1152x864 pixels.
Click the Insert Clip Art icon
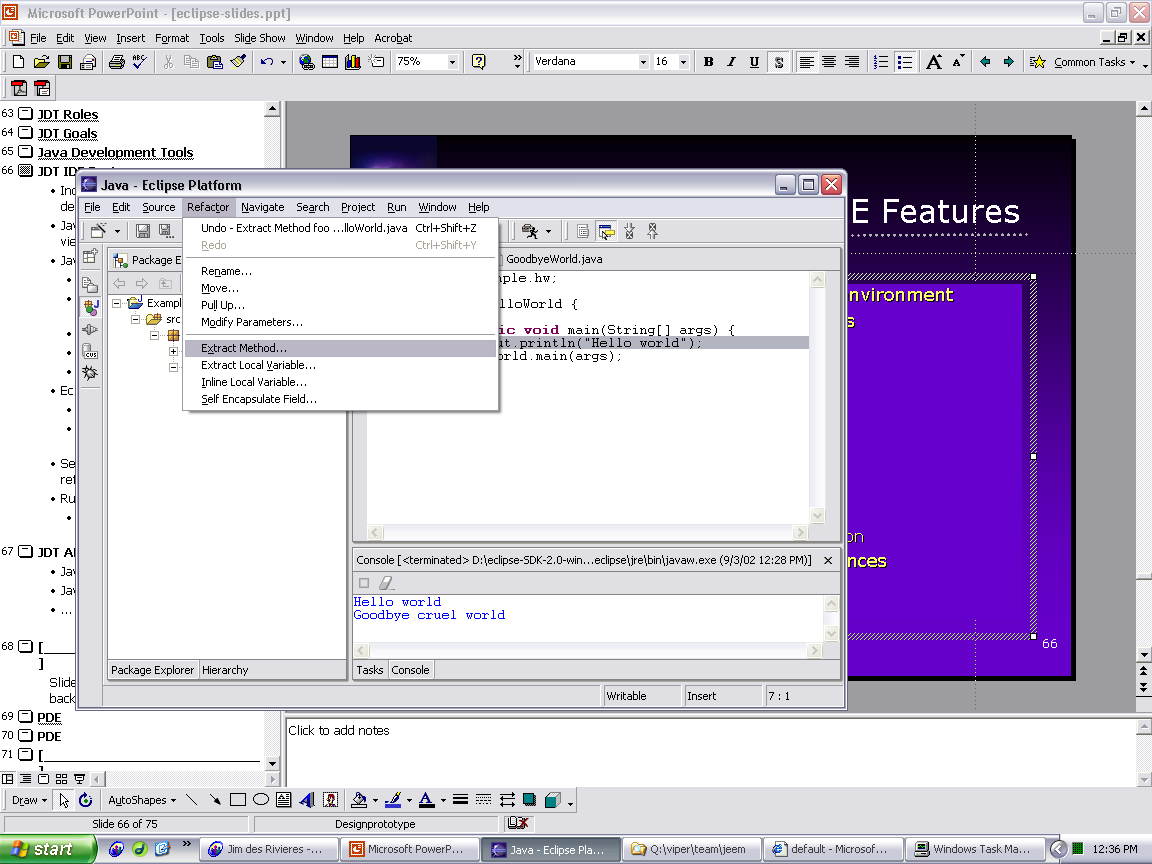331,800
